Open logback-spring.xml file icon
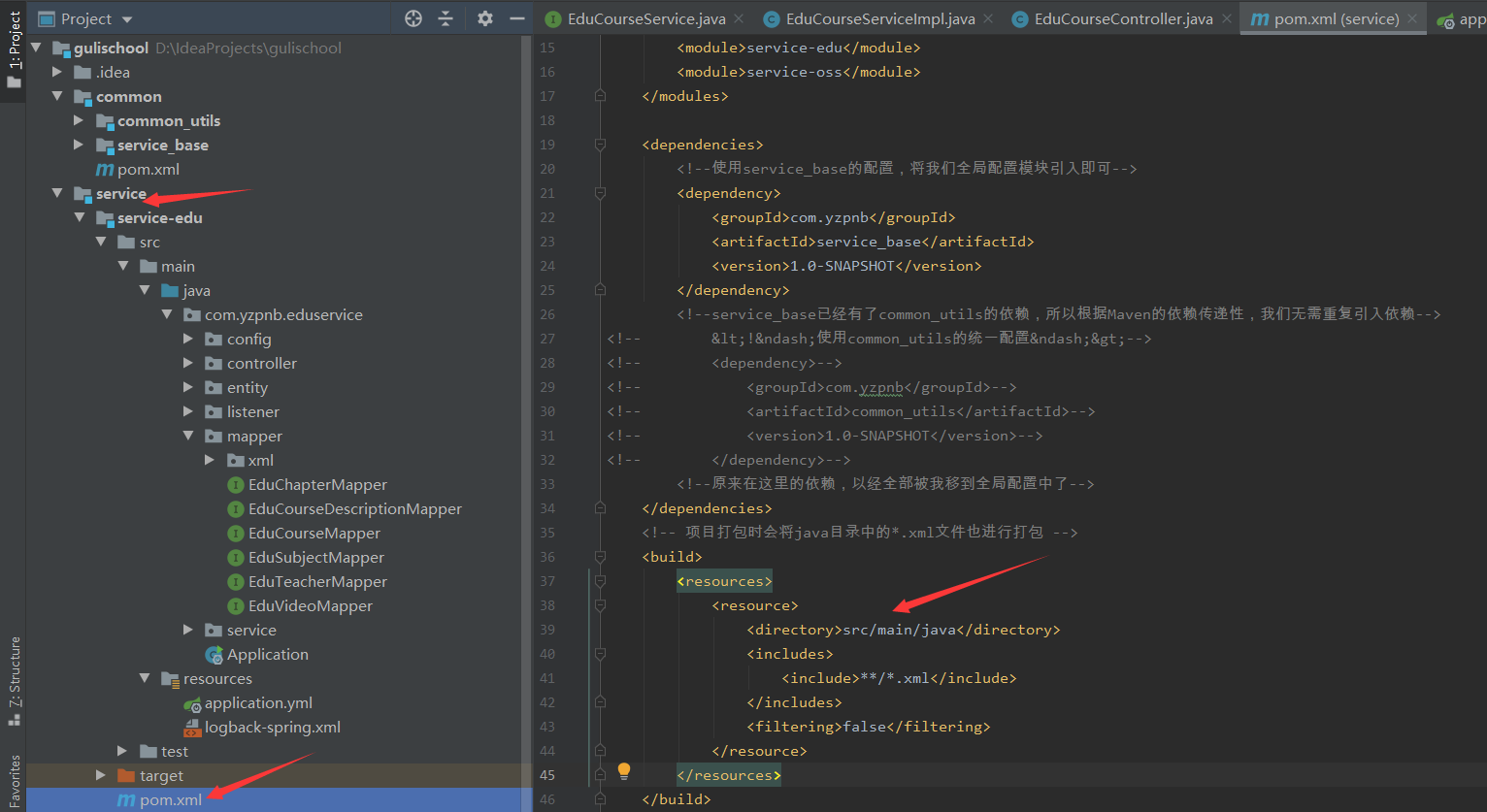The image size is (1487, 812). (x=192, y=728)
